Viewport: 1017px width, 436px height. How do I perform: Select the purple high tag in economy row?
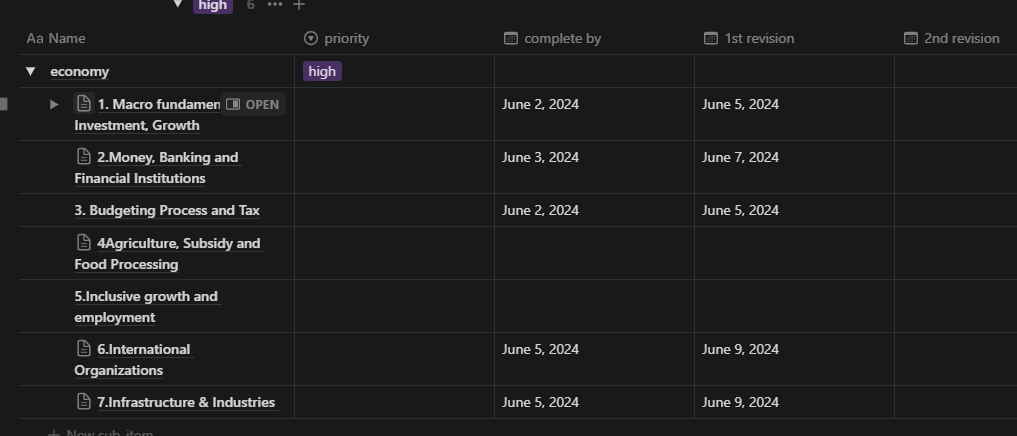click(322, 71)
